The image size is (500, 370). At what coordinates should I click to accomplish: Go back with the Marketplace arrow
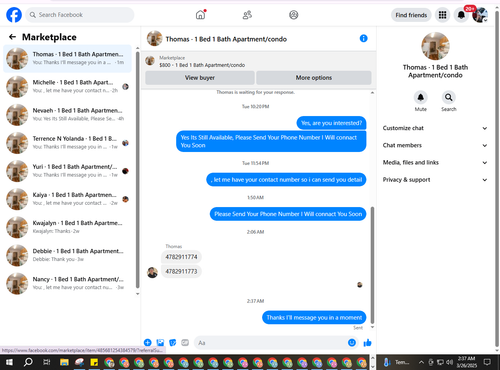12,37
